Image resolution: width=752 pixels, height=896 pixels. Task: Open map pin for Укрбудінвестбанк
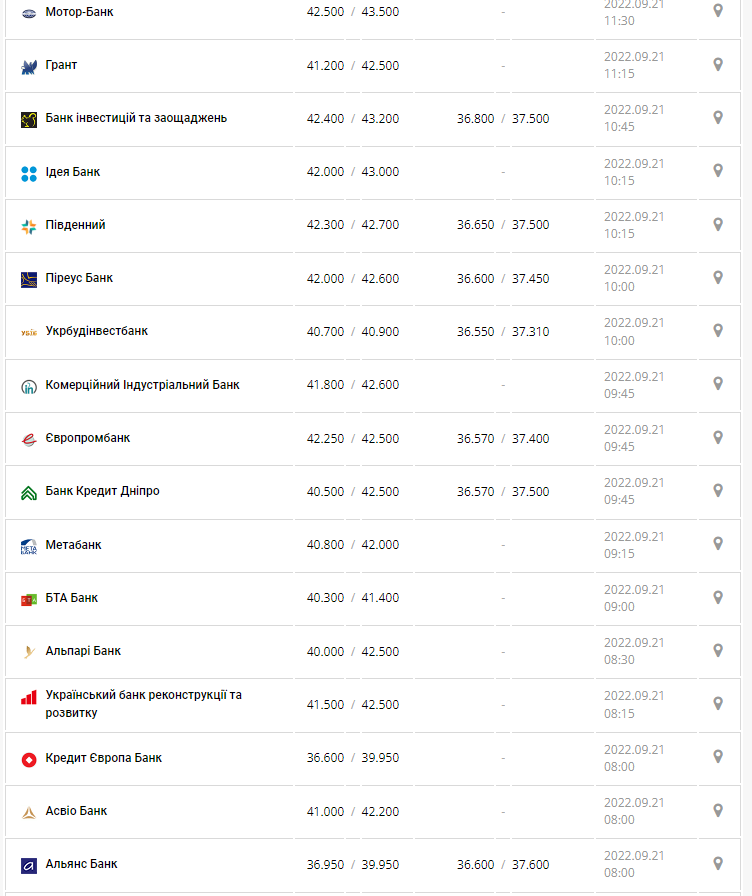point(717,330)
